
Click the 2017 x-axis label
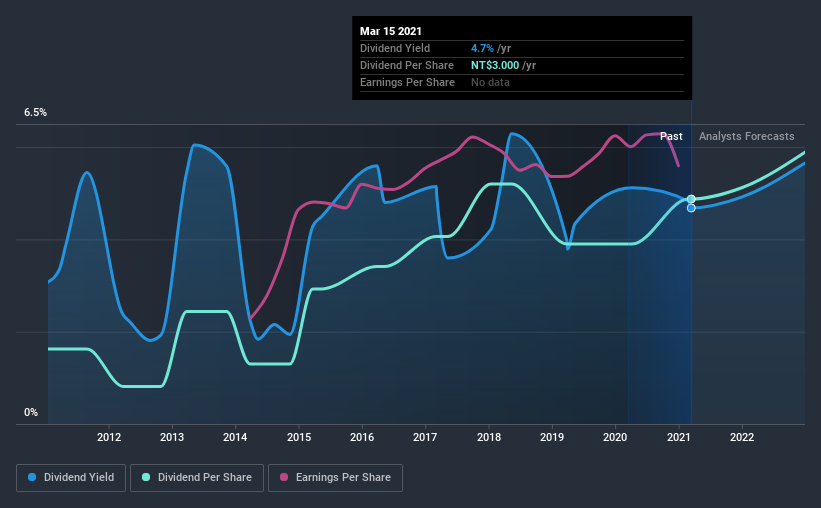[425, 437]
